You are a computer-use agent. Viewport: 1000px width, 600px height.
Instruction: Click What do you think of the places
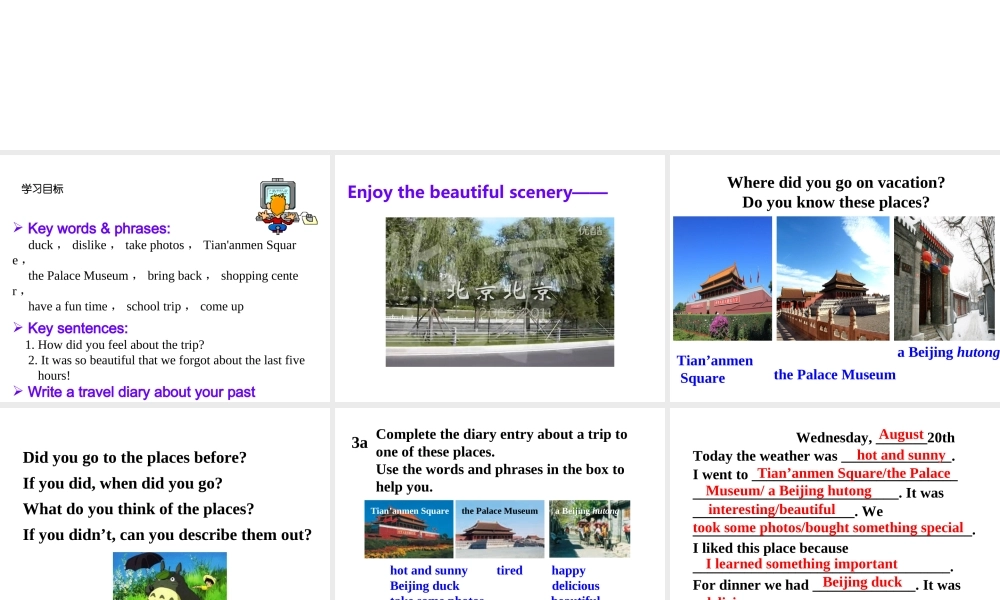point(138,509)
